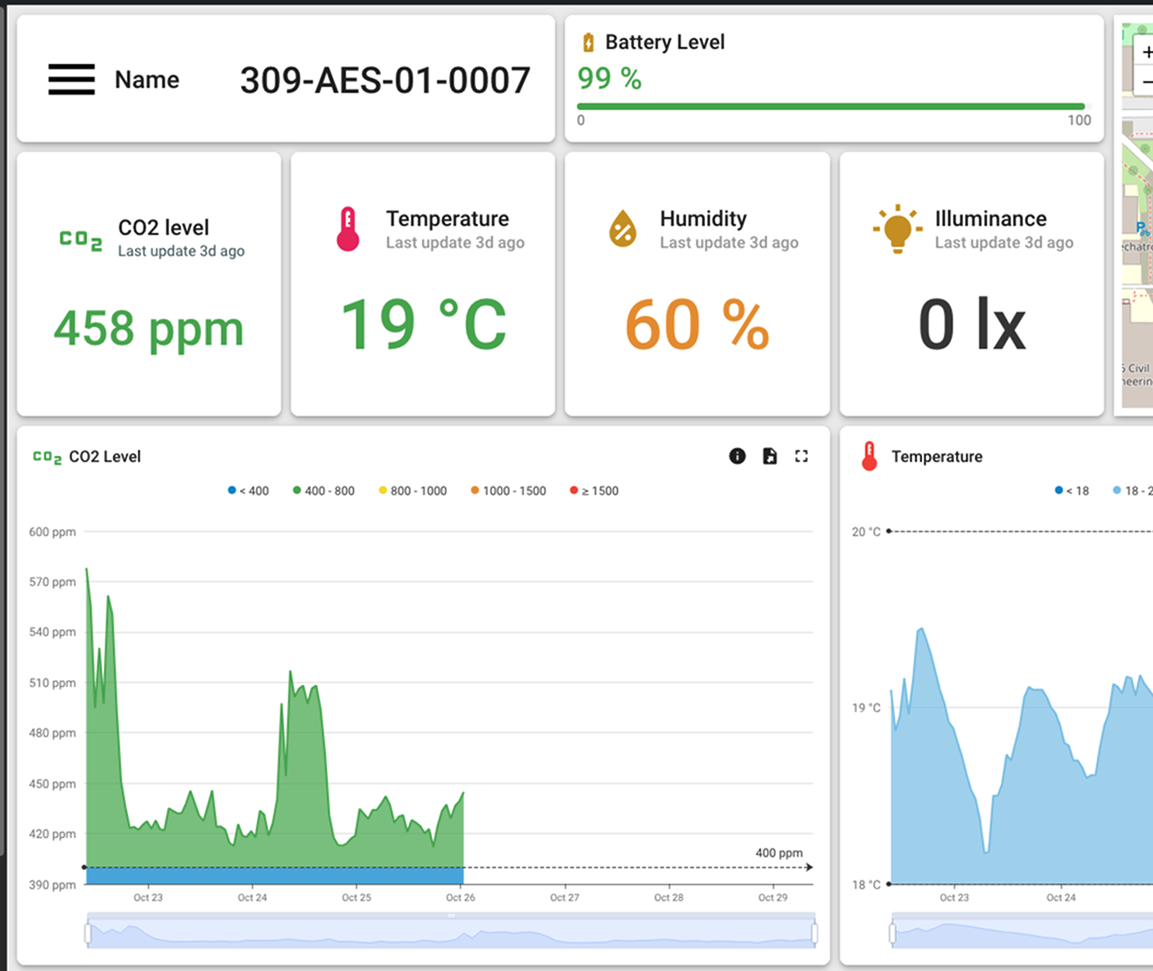Toggle the '1000 - 1500' orange legend entry
Viewport: 1153px width, 971px height.
pos(504,490)
